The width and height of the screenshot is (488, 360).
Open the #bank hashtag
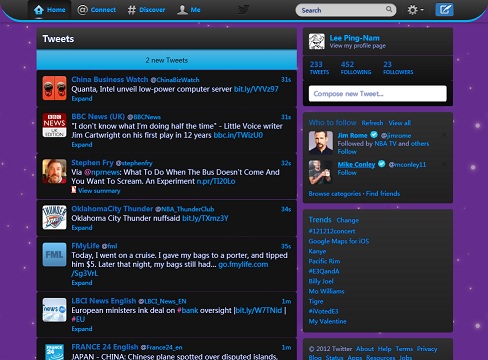[188, 310]
